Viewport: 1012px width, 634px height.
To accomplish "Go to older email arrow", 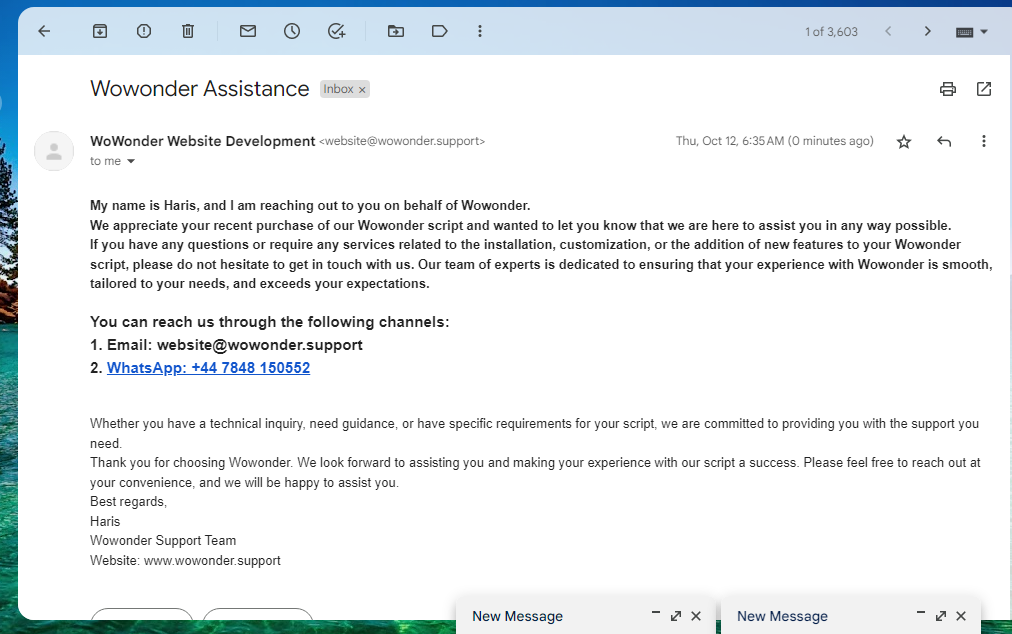I will click(927, 31).
